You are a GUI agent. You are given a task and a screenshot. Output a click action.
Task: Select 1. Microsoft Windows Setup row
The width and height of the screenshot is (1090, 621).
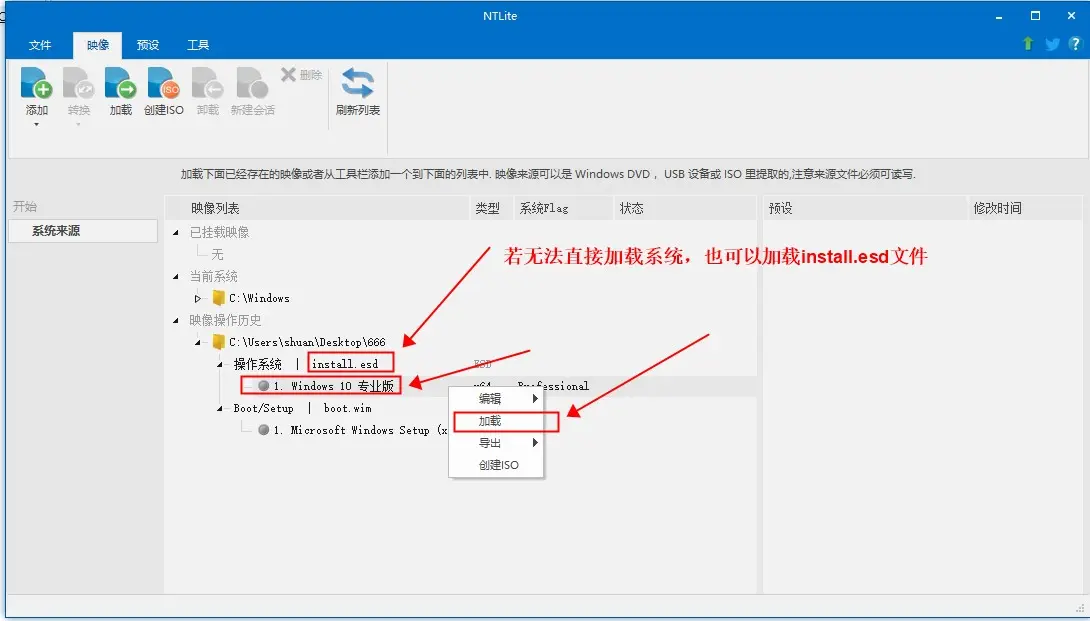coord(359,430)
